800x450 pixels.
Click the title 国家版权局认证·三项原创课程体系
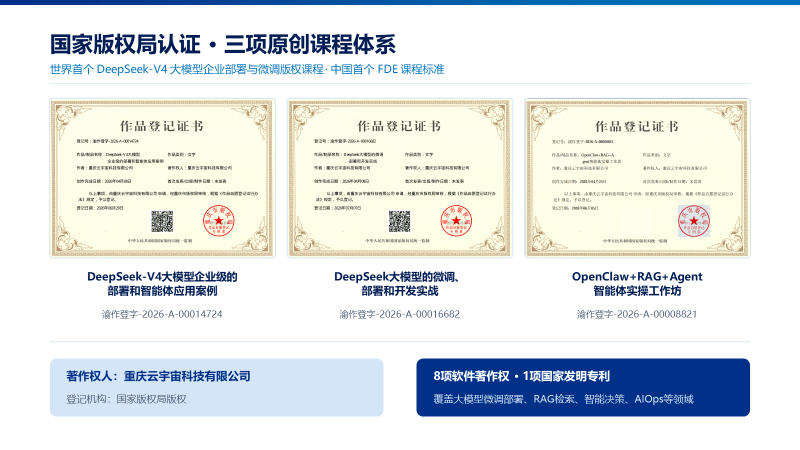coord(222,44)
